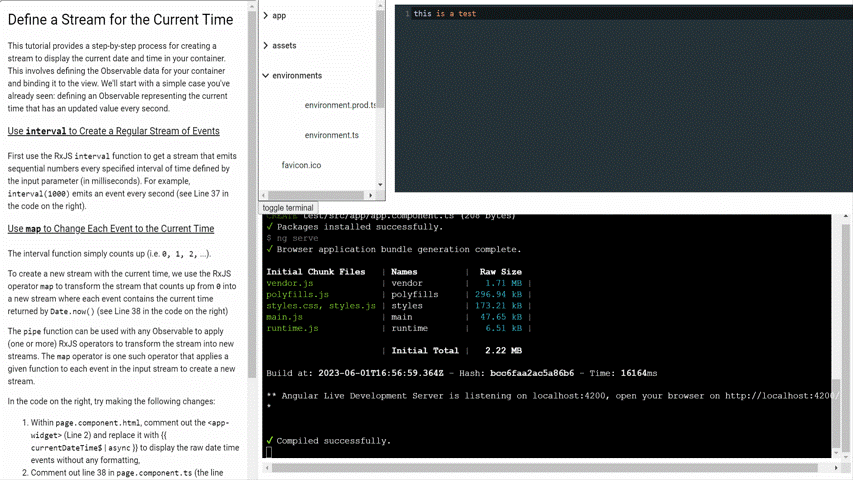Click terminal scrollbar up arrow

pos(846,217)
